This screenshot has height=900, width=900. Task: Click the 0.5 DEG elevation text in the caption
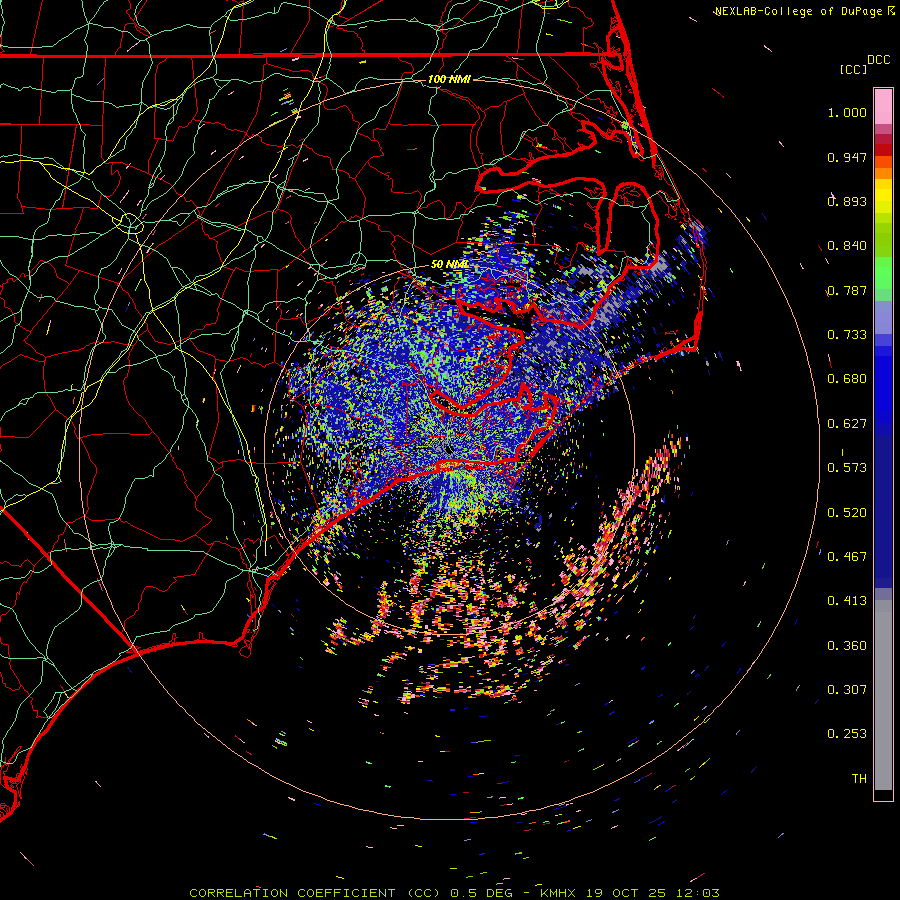[481, 893]
